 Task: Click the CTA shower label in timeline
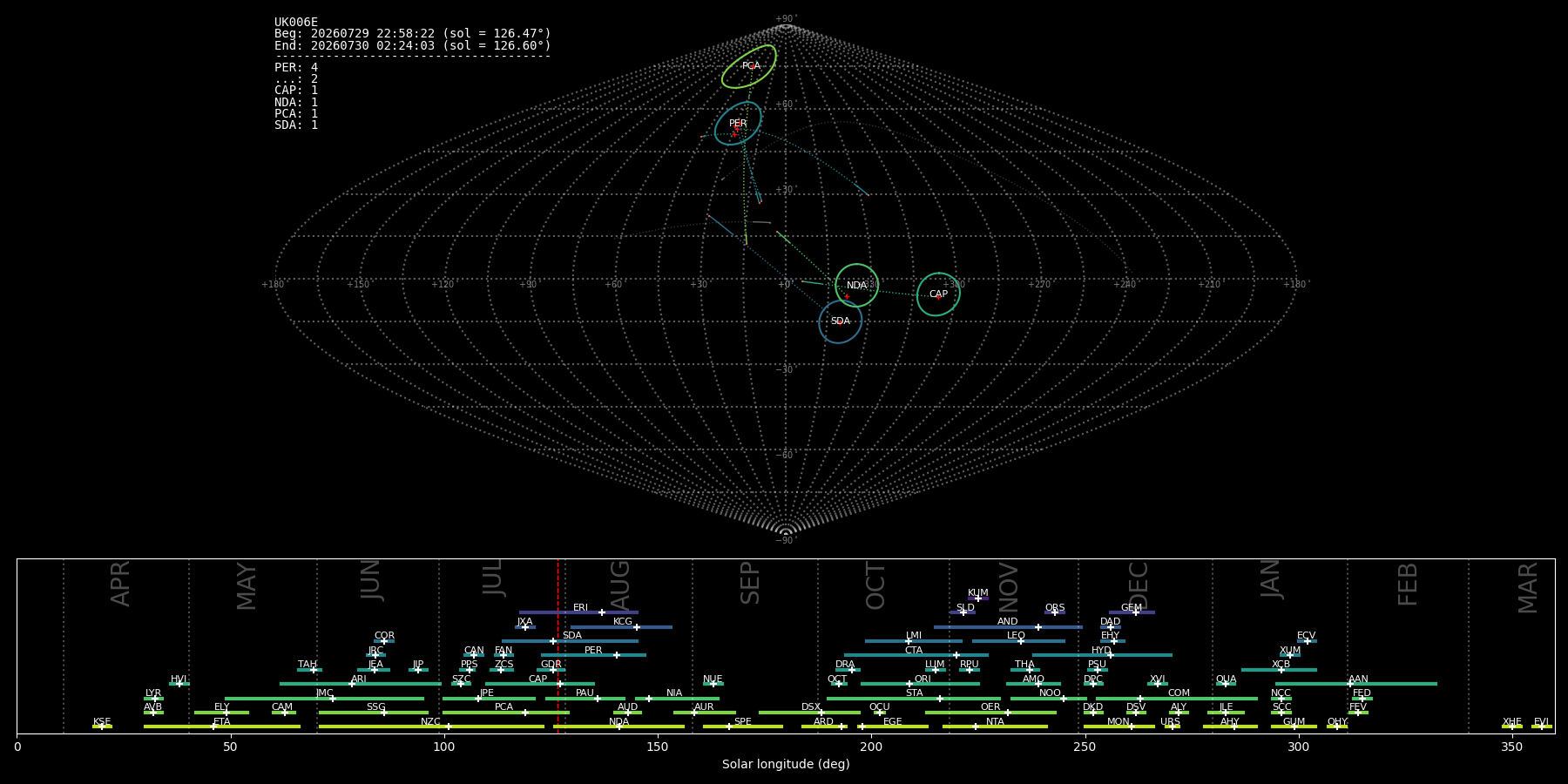pyautogui.click(x=914, y=651)
